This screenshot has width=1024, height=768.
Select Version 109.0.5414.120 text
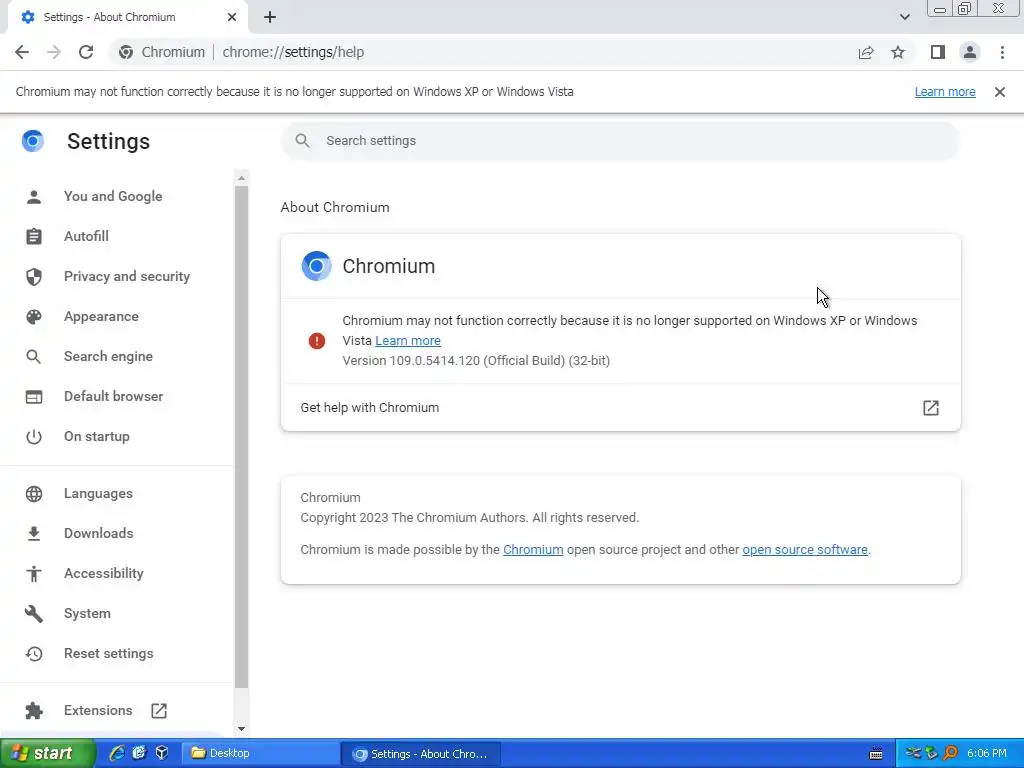(411, 360)
